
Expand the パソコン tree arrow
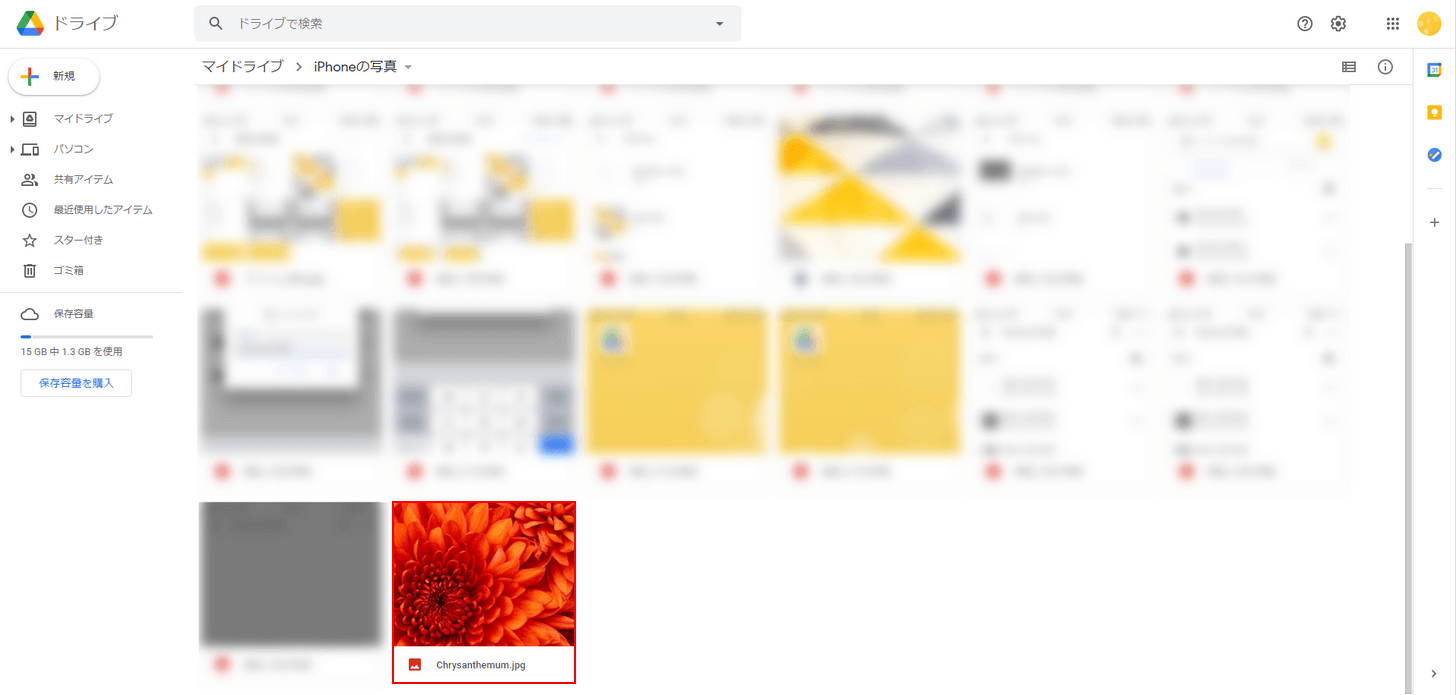pyautogui.click(x=12, y=150)
